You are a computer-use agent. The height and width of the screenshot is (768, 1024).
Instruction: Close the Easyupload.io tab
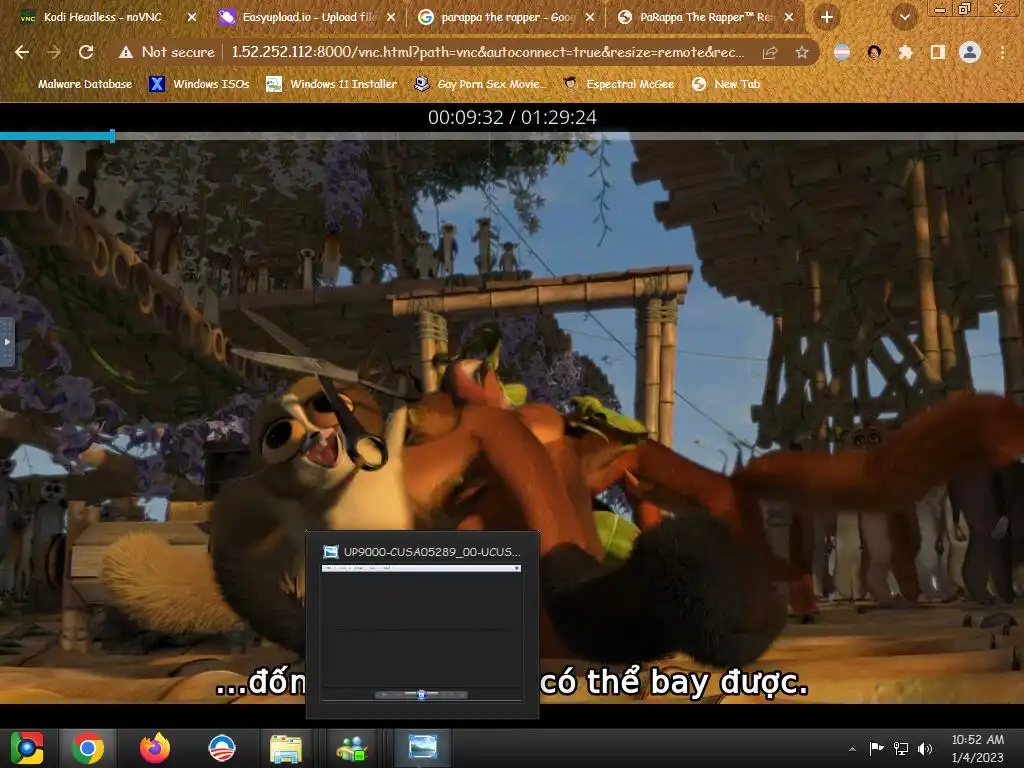coord(391,18)
